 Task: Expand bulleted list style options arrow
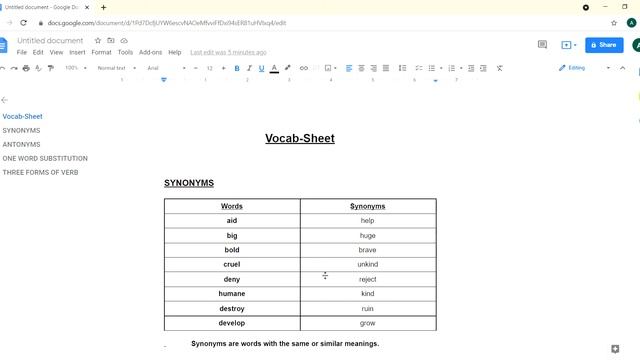(x=441, y=68)
